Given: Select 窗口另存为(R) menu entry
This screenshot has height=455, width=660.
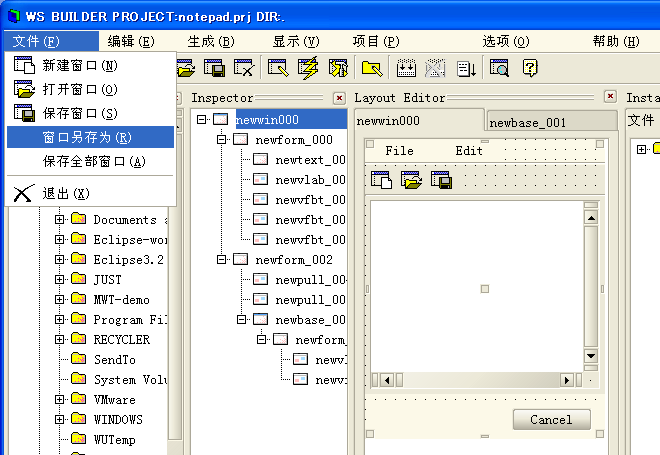Looking at the screenshot, I should (90, 137).
